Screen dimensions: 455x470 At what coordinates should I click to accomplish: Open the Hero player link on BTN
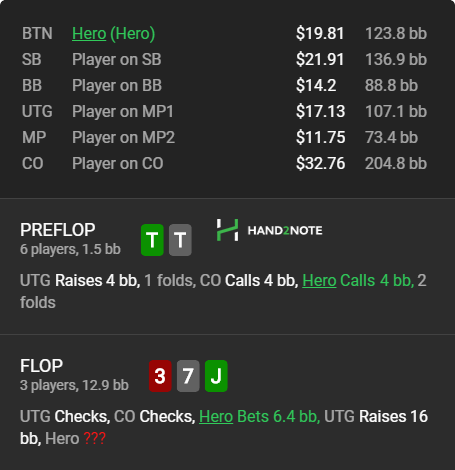click(89, 33)
